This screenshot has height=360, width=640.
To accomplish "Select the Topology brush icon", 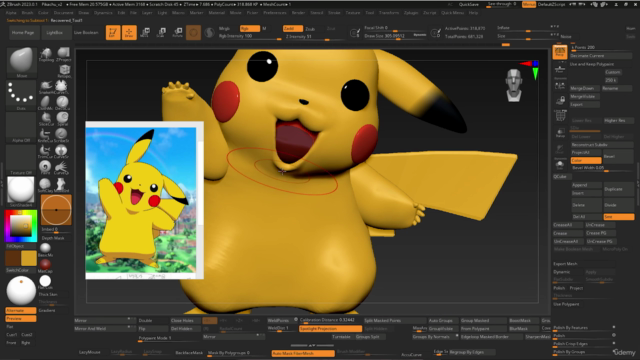I will coord(46,54).
